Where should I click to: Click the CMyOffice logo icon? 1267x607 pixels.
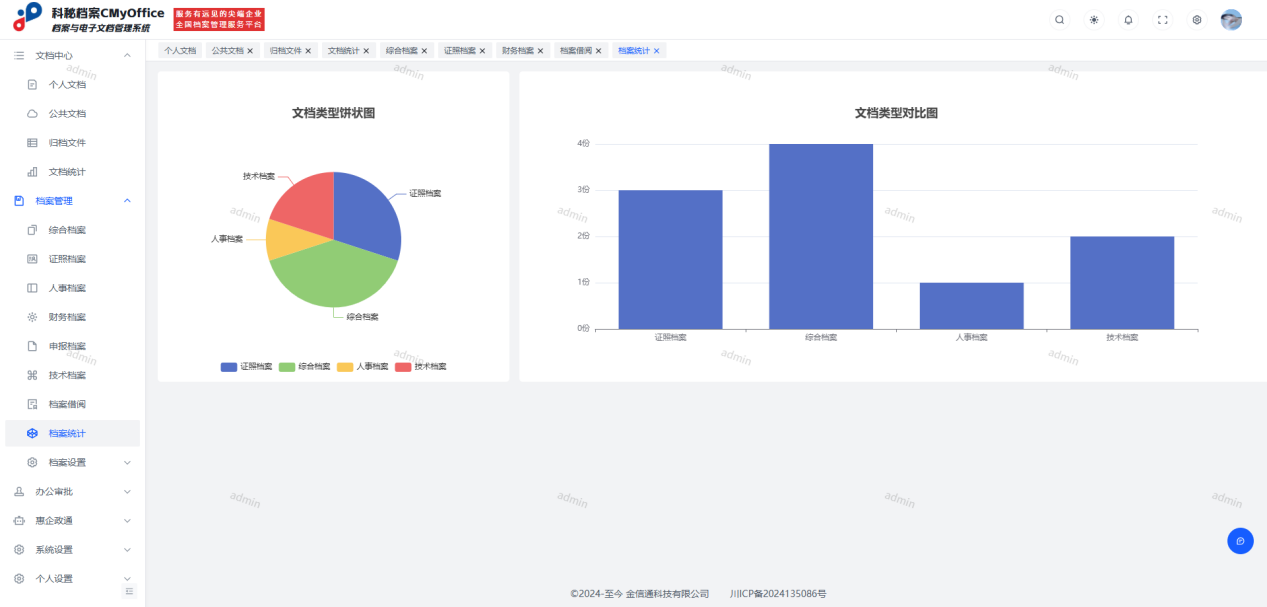(27, 17)
